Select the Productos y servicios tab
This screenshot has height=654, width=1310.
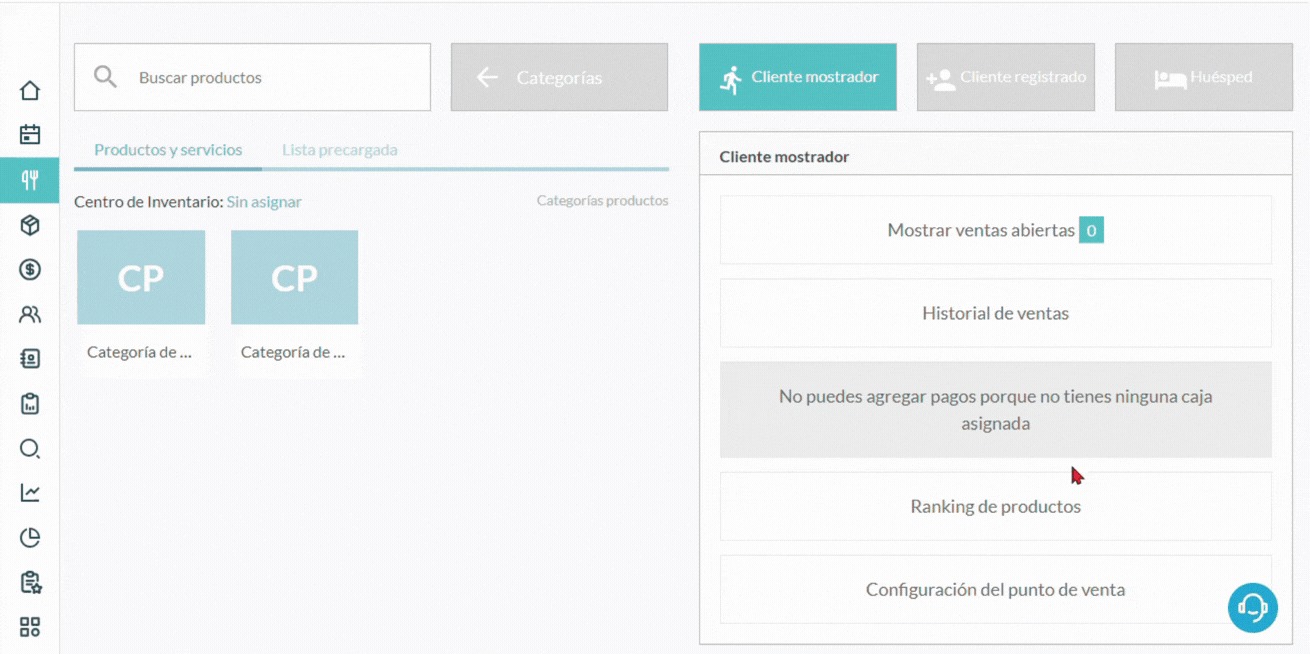(x=168, y=150)
